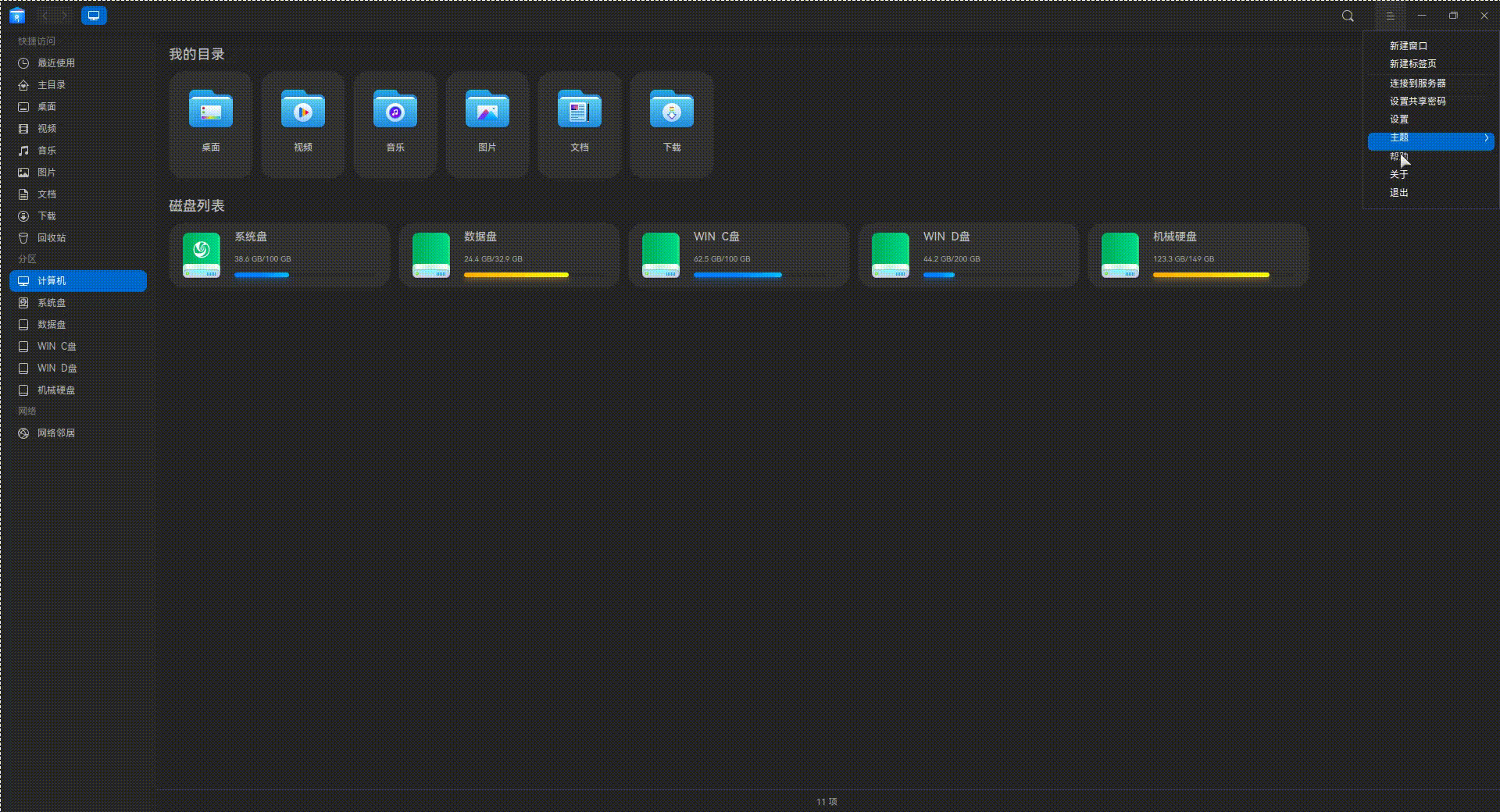The width and height of the screenshot is (1500, 812).
Task: Select 机械硬盘 in the sidebar partitions
Action: [78, 390]
